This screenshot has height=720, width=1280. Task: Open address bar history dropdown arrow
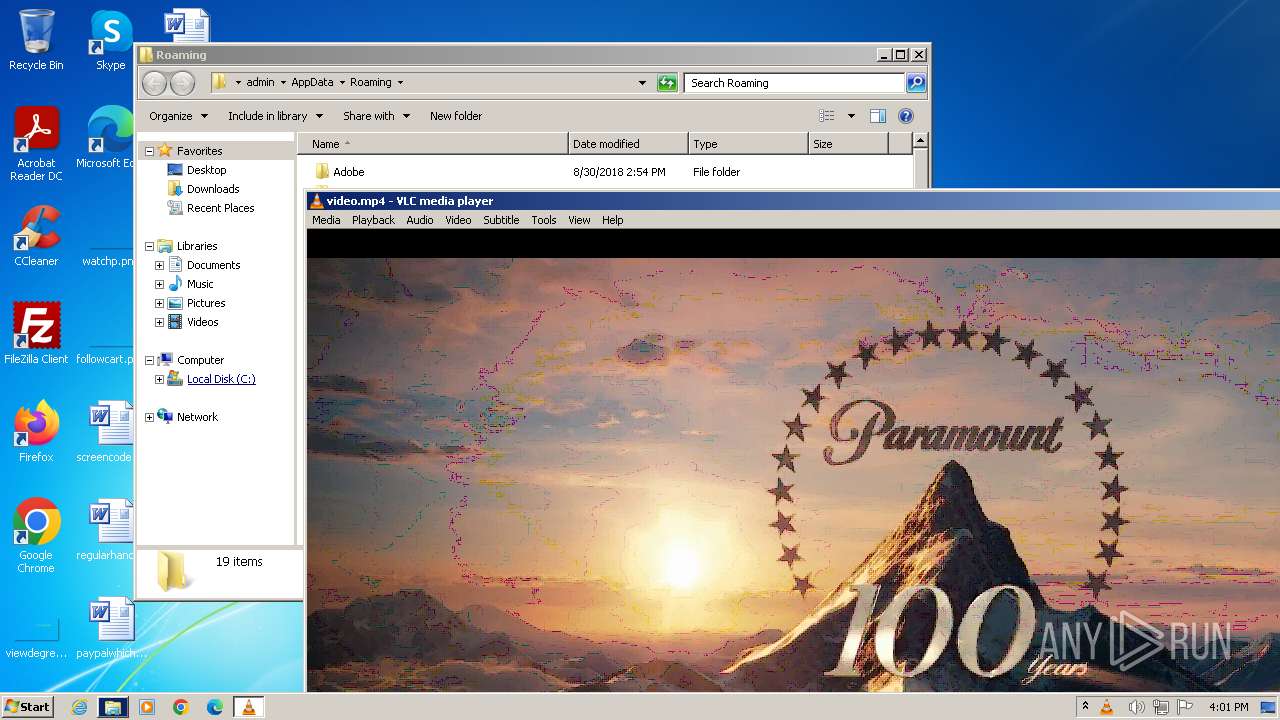coord(642,83)
